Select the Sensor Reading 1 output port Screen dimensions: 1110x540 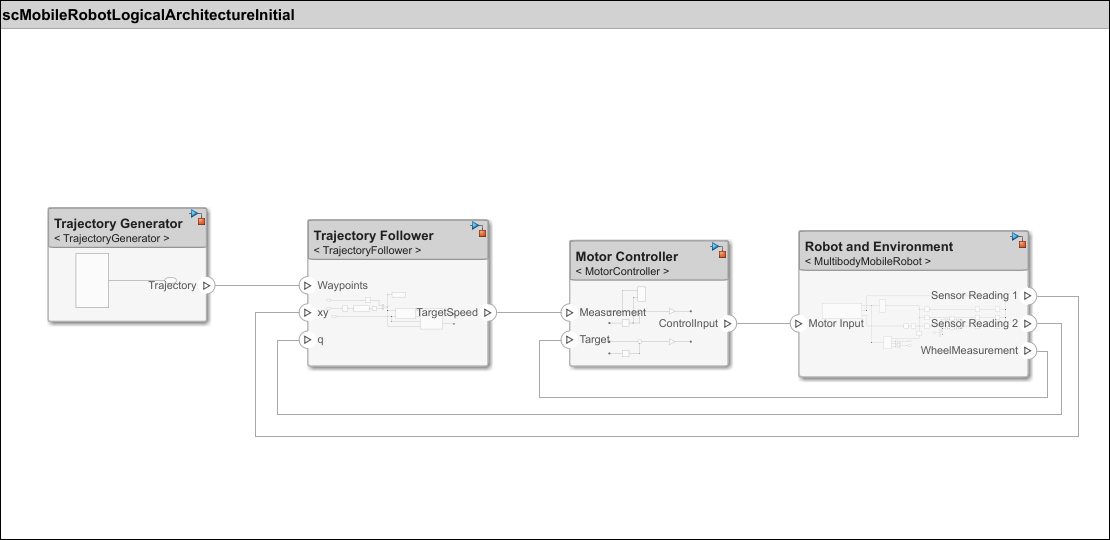(x=1028, y=296)
